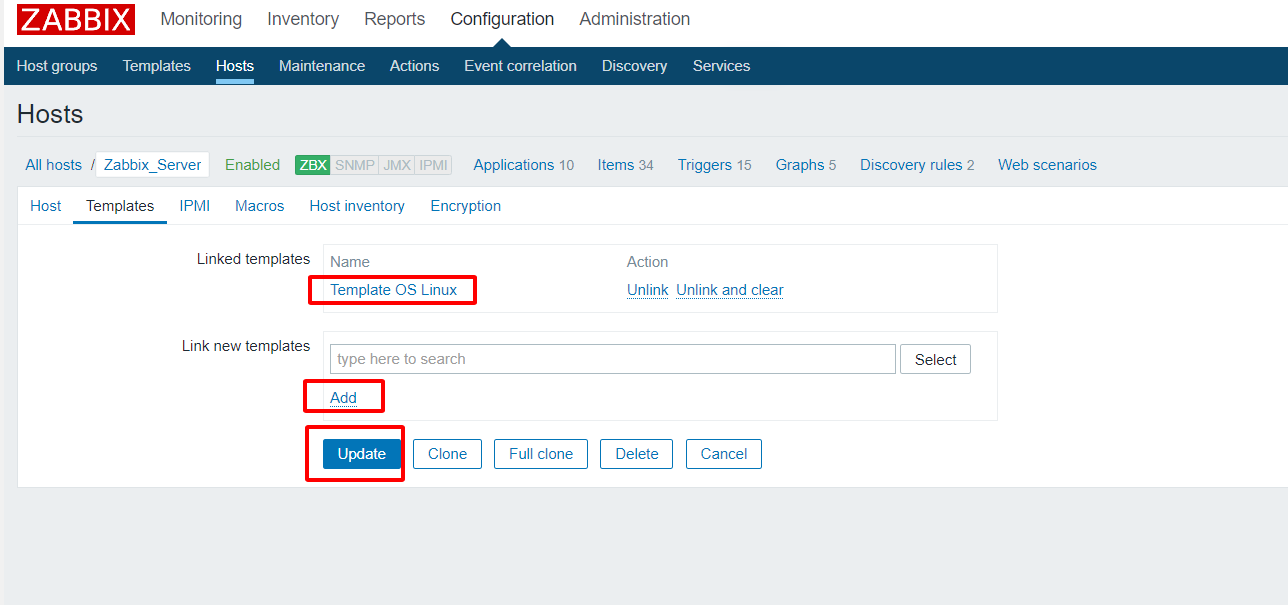Open the Monitoring menu
Viewport: 1288px width, 605px height.
coord(201,19)
